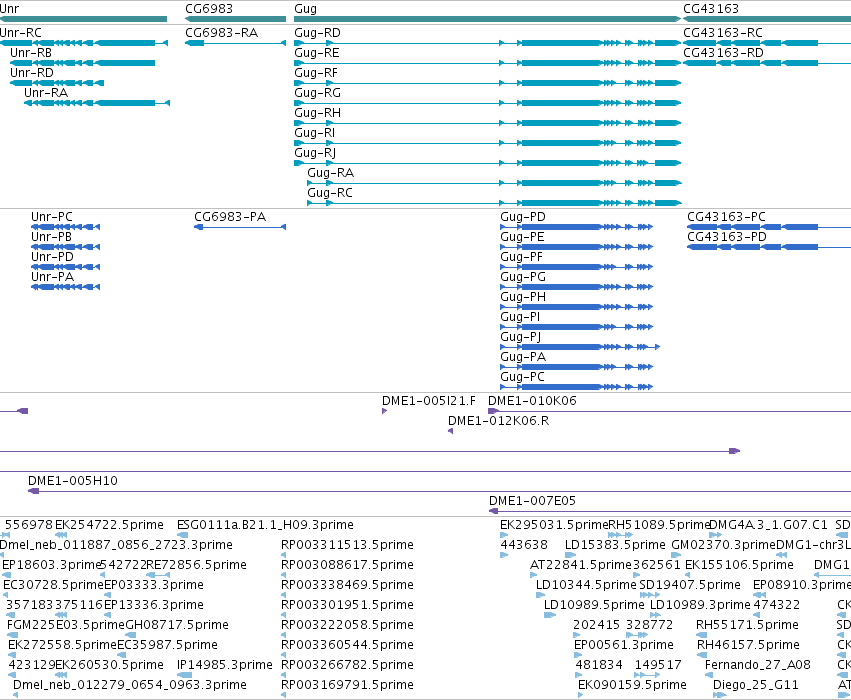Viewport: 851px width, 700px height.
Task: Click the Gug-RF transcript label
Action: click(x=316, y=73)
